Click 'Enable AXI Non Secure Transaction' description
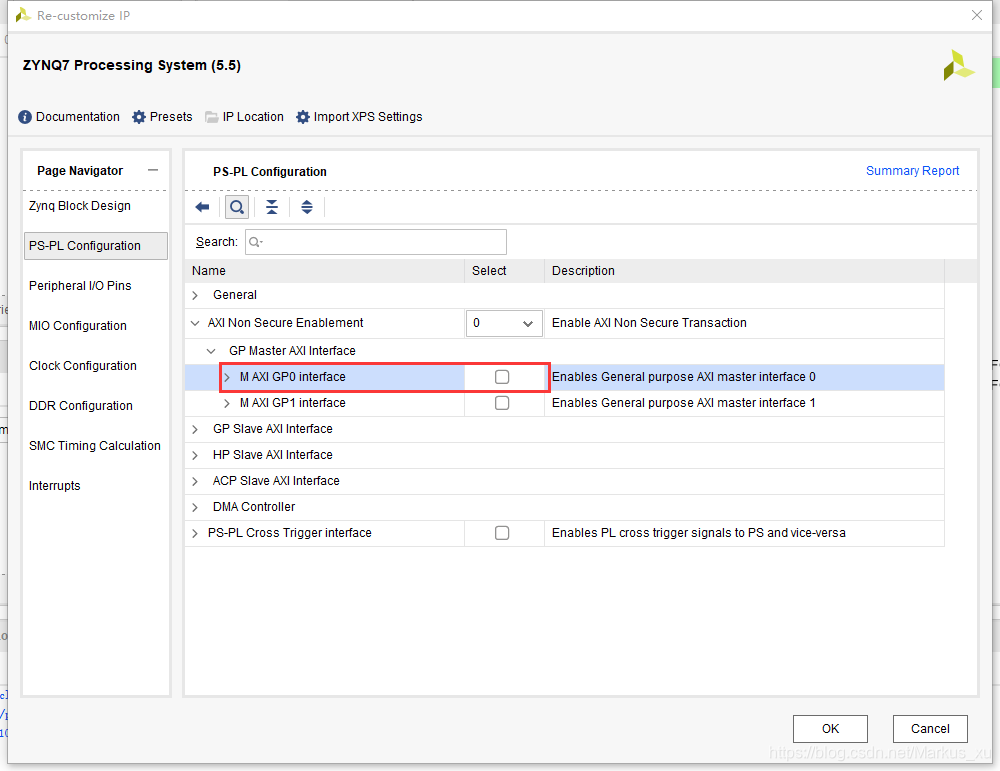Viewport: 1000px width, 771px height. click(649, 323)
